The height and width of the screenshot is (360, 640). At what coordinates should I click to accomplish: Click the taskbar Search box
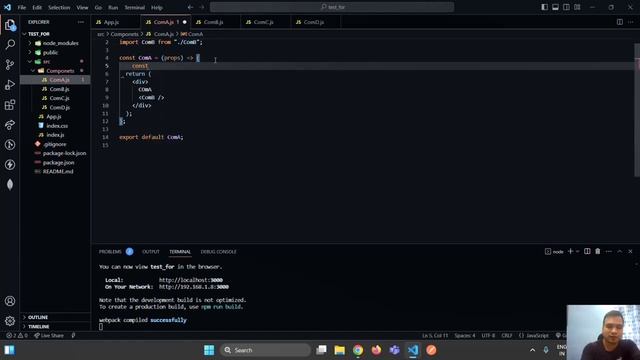[266, 350]
